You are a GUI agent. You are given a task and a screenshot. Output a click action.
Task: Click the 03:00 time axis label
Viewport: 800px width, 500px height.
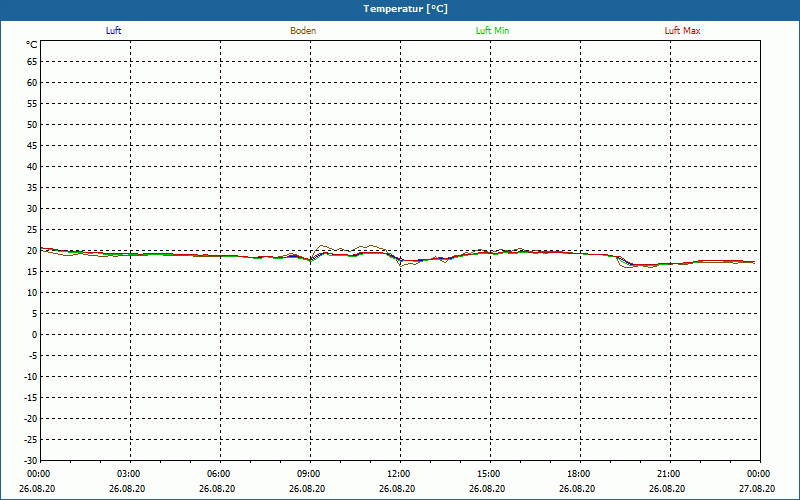129,474
